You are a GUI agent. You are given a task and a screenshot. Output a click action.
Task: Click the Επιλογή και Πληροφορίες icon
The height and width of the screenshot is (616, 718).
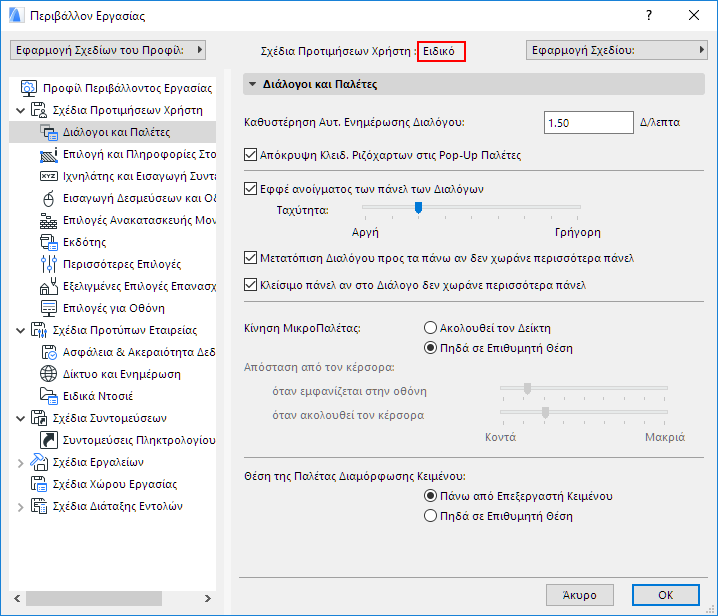(x=49, y=154)
